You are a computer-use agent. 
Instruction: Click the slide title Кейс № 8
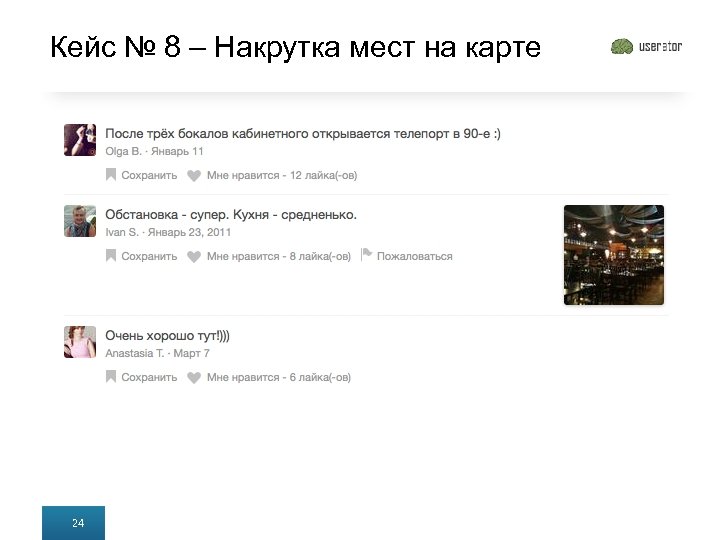tap(296, 47)
